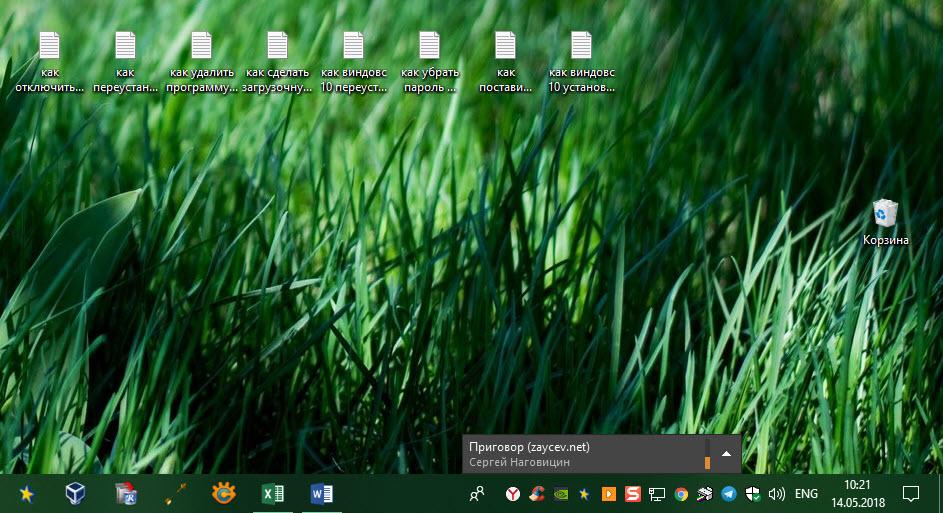This screenshot has width=943, height=513.
Task: Click the Chrome icon in system tray
Action: [x=681, y=494]
